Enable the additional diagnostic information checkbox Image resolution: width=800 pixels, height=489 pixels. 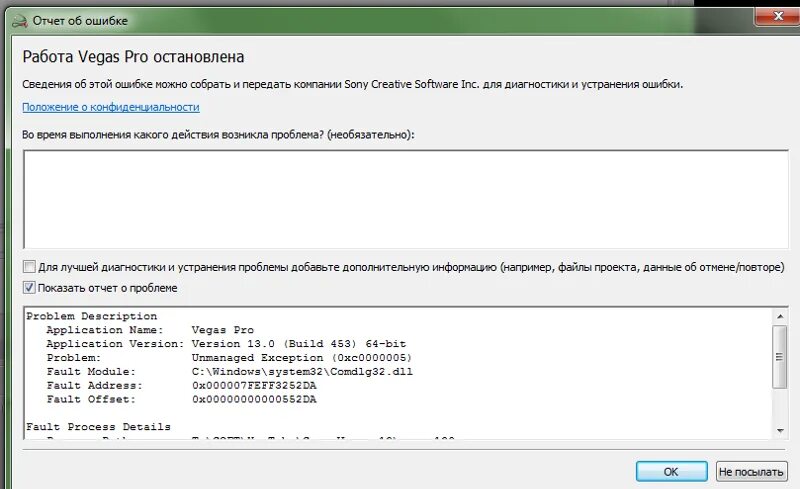tap(29, 267)
